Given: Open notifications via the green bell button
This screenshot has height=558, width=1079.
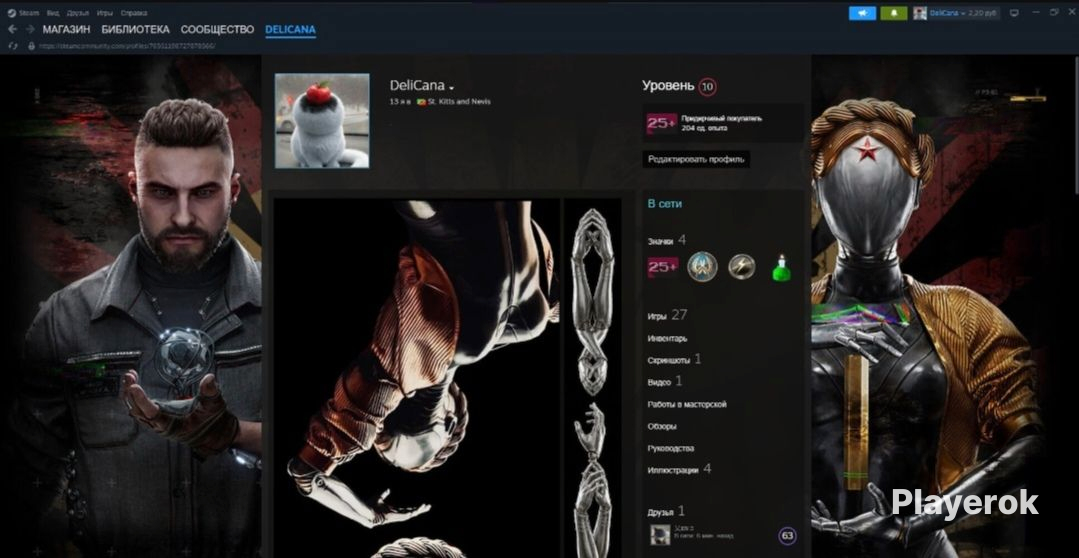Looking at the screenshot, I should (894, 13).
